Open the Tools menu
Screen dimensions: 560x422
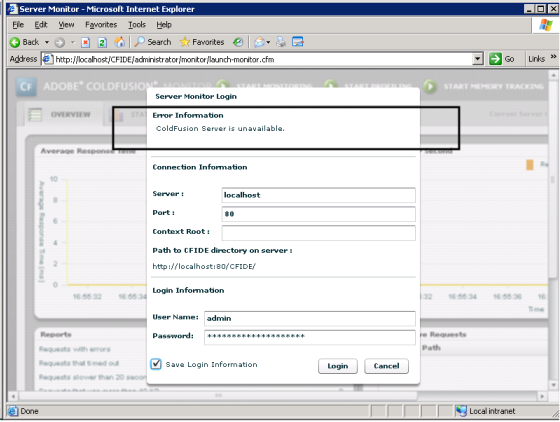tap(137, 25)
